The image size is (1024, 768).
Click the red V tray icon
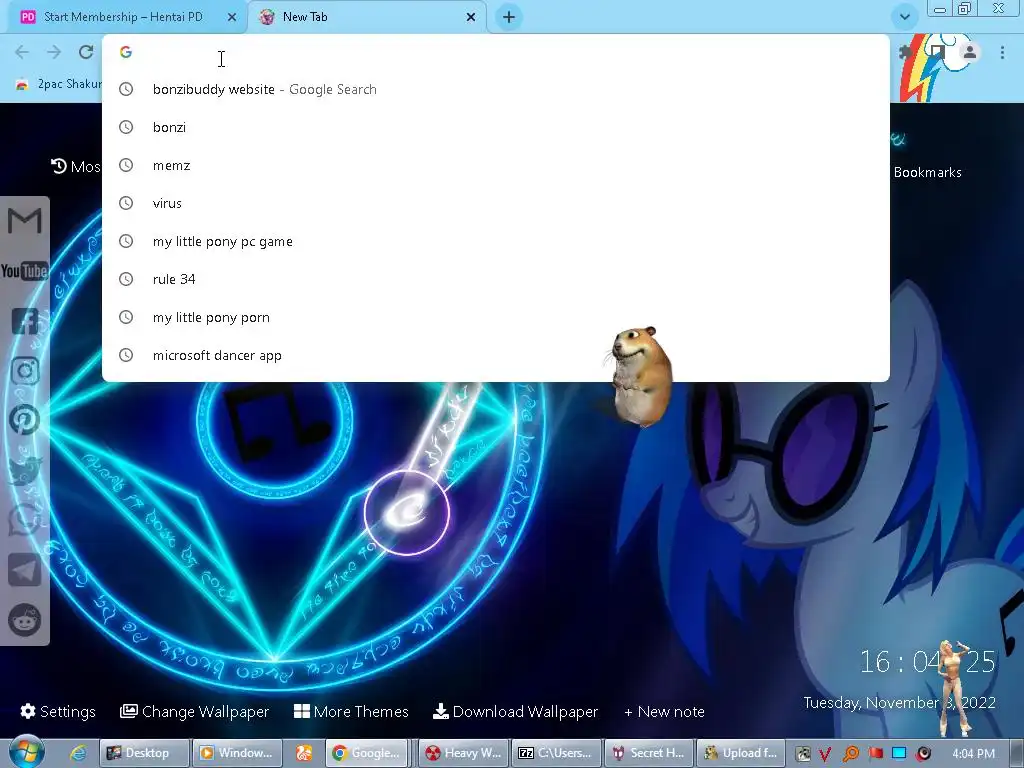(825, 754)
